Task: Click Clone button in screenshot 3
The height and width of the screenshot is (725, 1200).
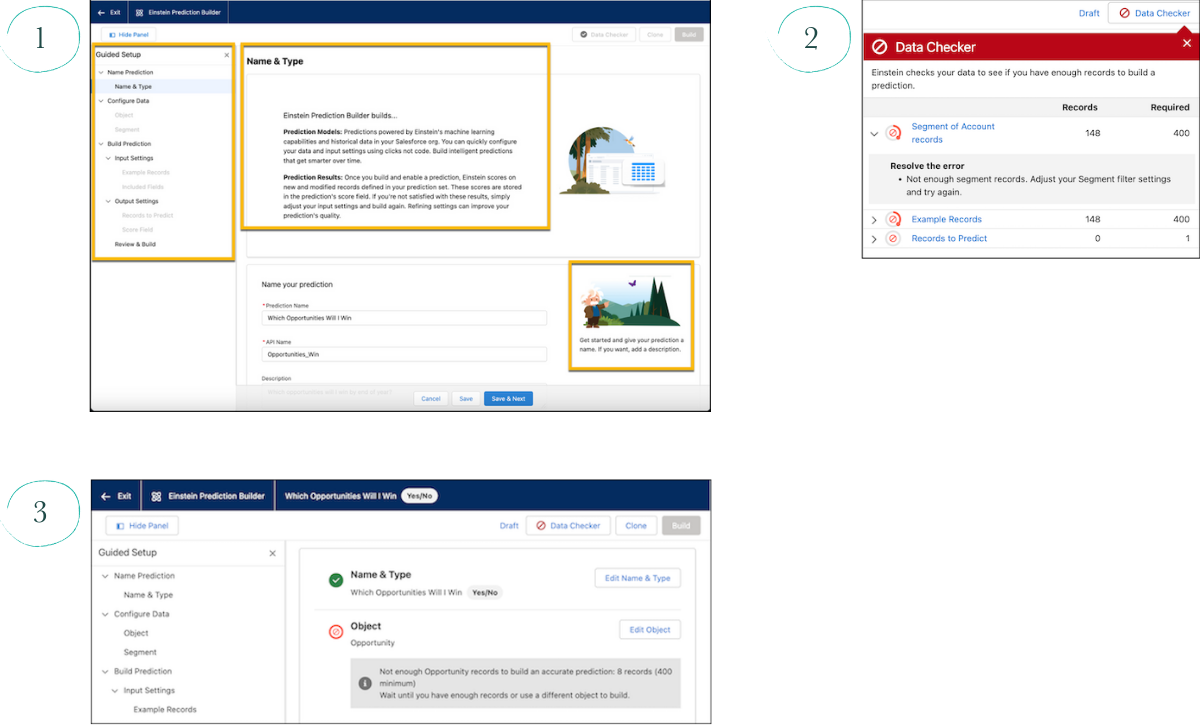Action: pos(636,525)
